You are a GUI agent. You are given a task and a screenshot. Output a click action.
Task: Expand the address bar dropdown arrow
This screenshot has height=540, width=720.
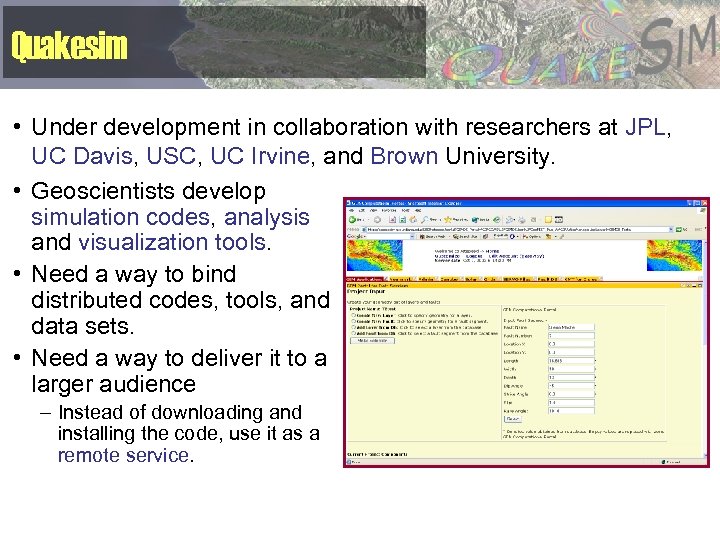[671, 229]
